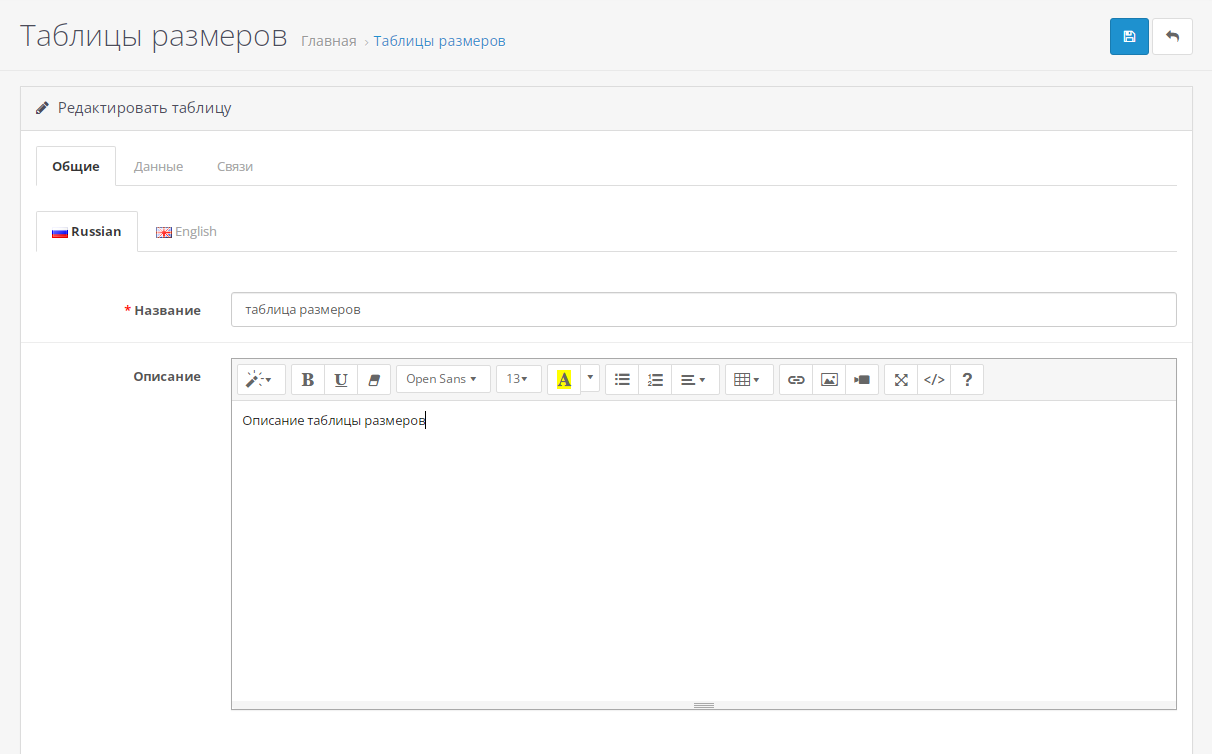The image size is (1212, 754).
Task: Apply the yellow highlight color button
Action: 564,380
